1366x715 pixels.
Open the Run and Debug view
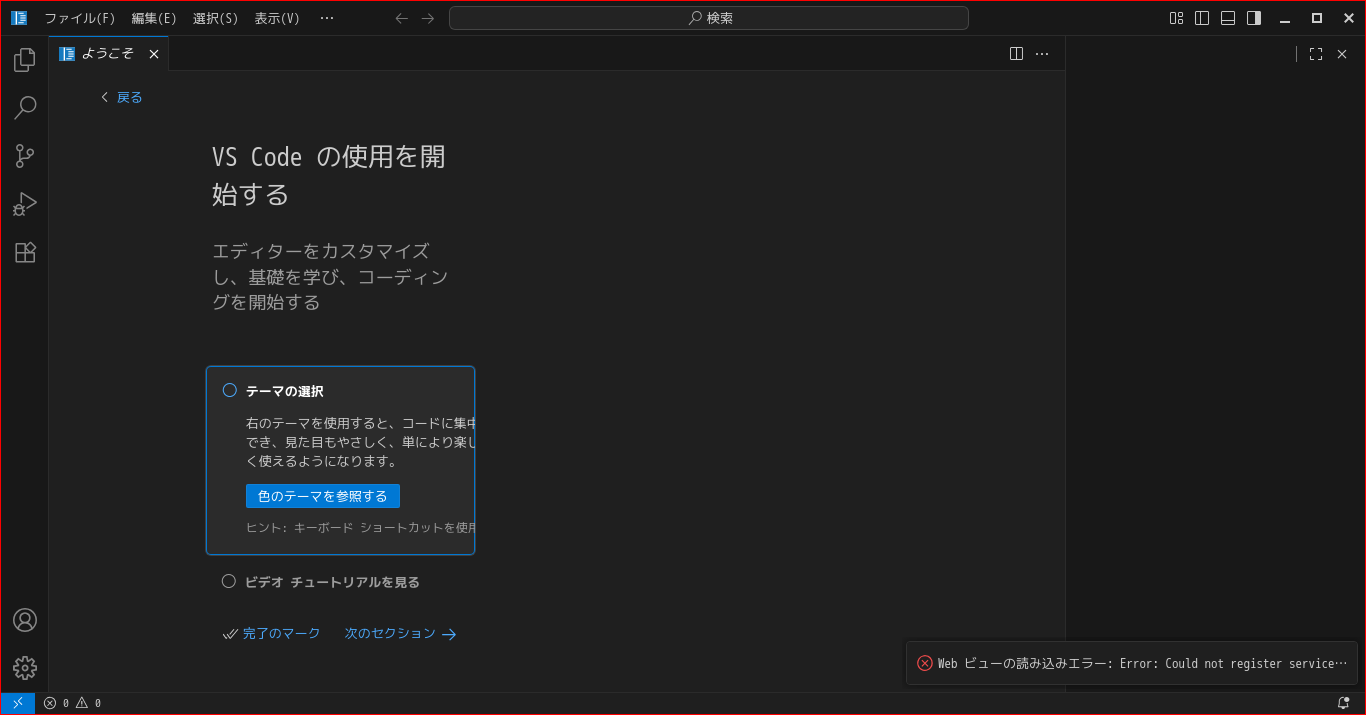point(25,204)
